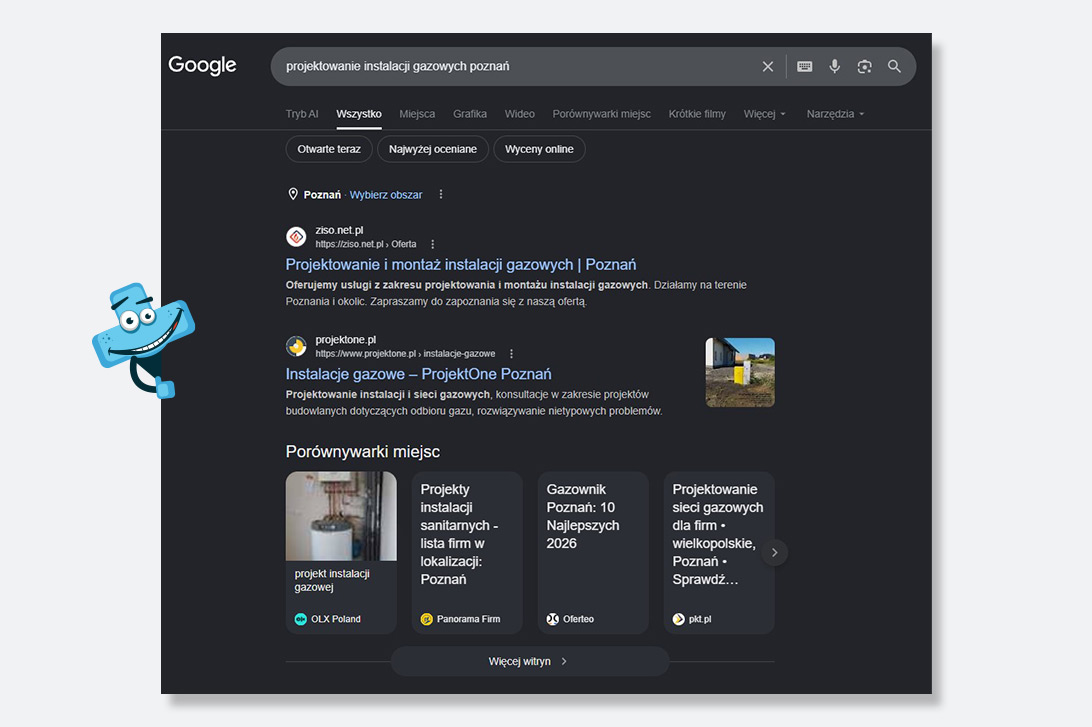Click OLX Poland logo icon
This screenshot has width=1092, height=727.
coord(301,619)
